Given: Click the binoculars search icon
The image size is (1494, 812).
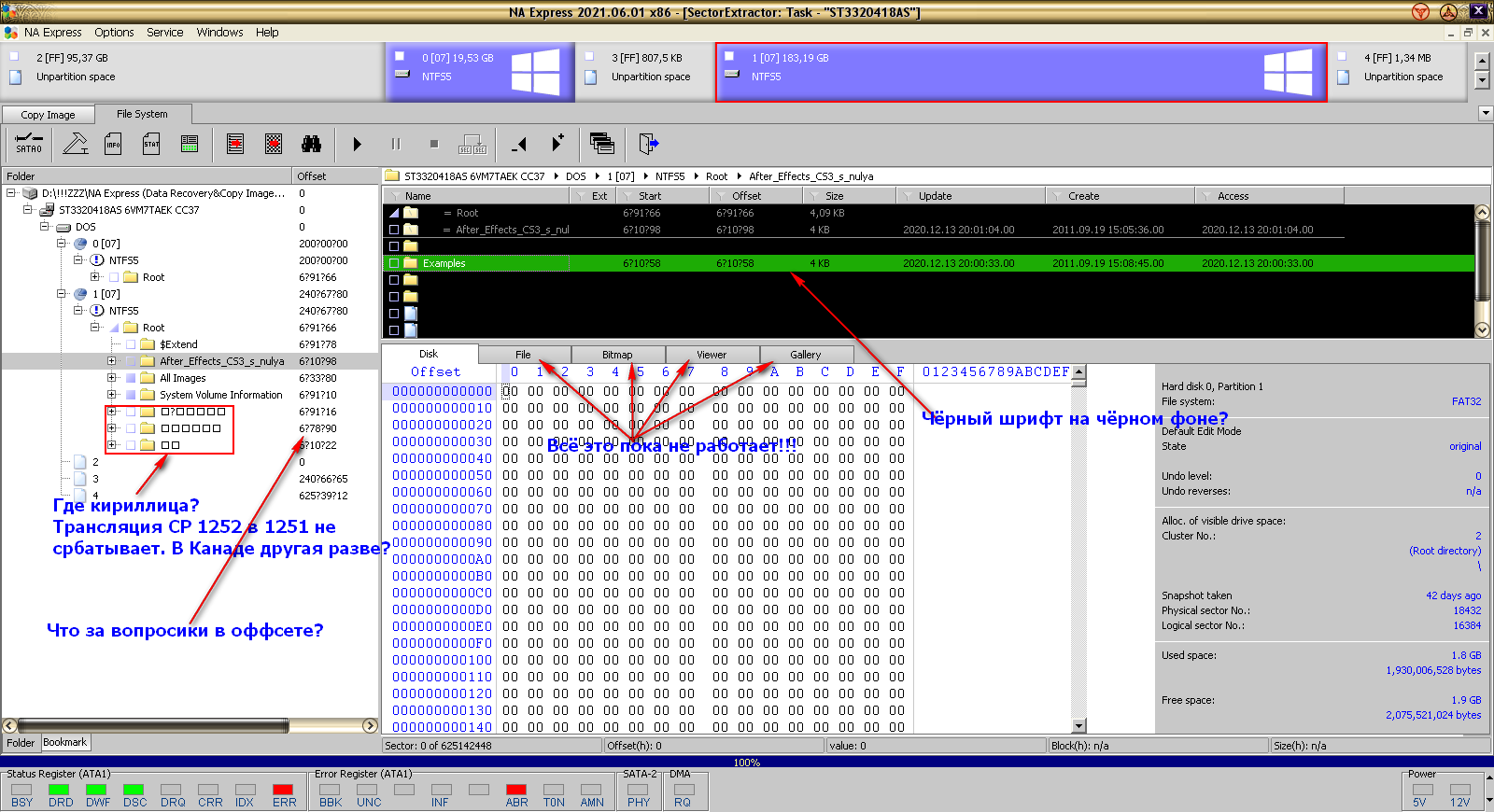Looking at the screenshot, I should tap(311, 144).
